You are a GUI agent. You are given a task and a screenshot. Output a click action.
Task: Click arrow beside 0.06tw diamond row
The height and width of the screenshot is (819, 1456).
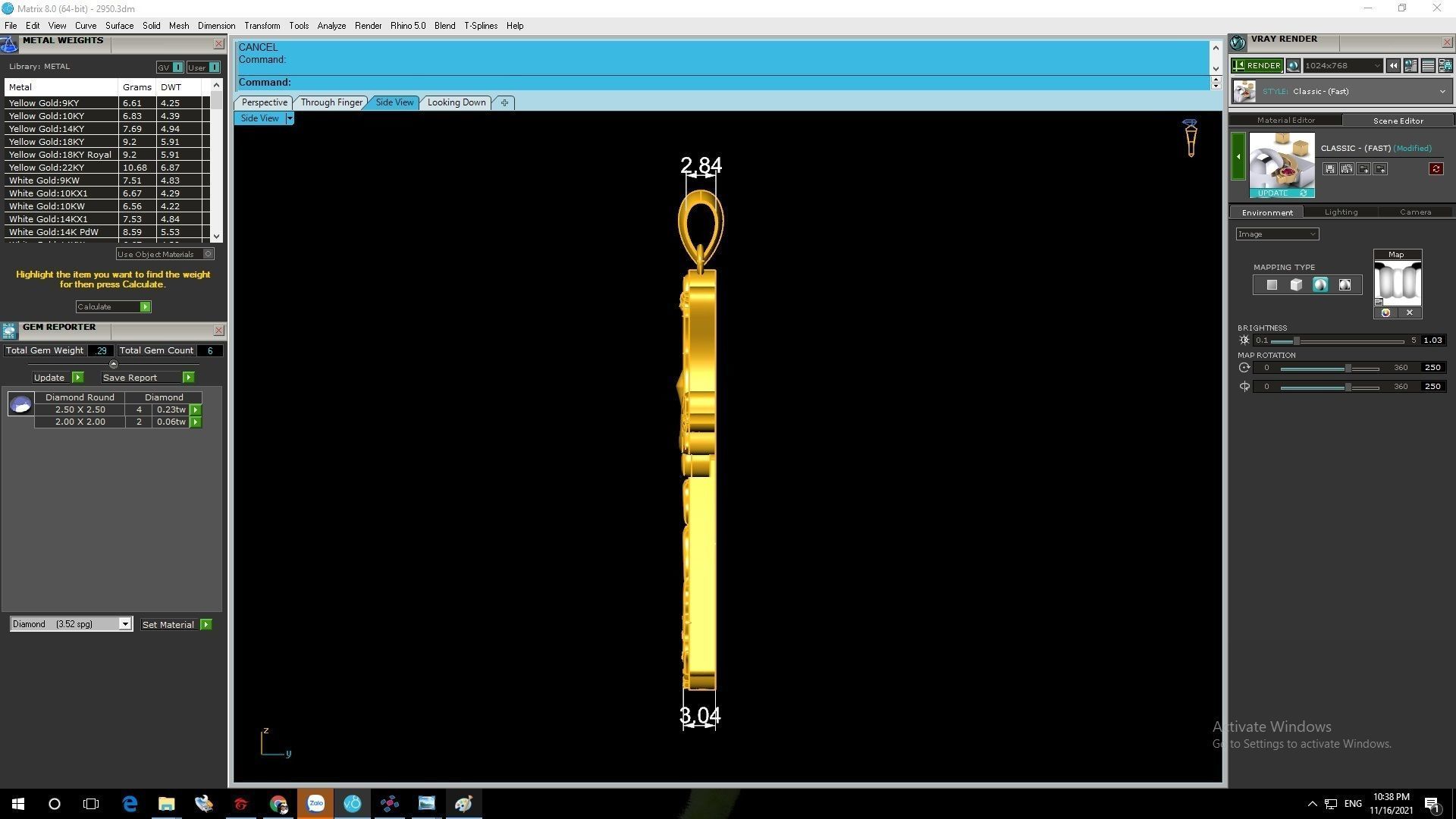pyautogui.click(x=196, y=422)
